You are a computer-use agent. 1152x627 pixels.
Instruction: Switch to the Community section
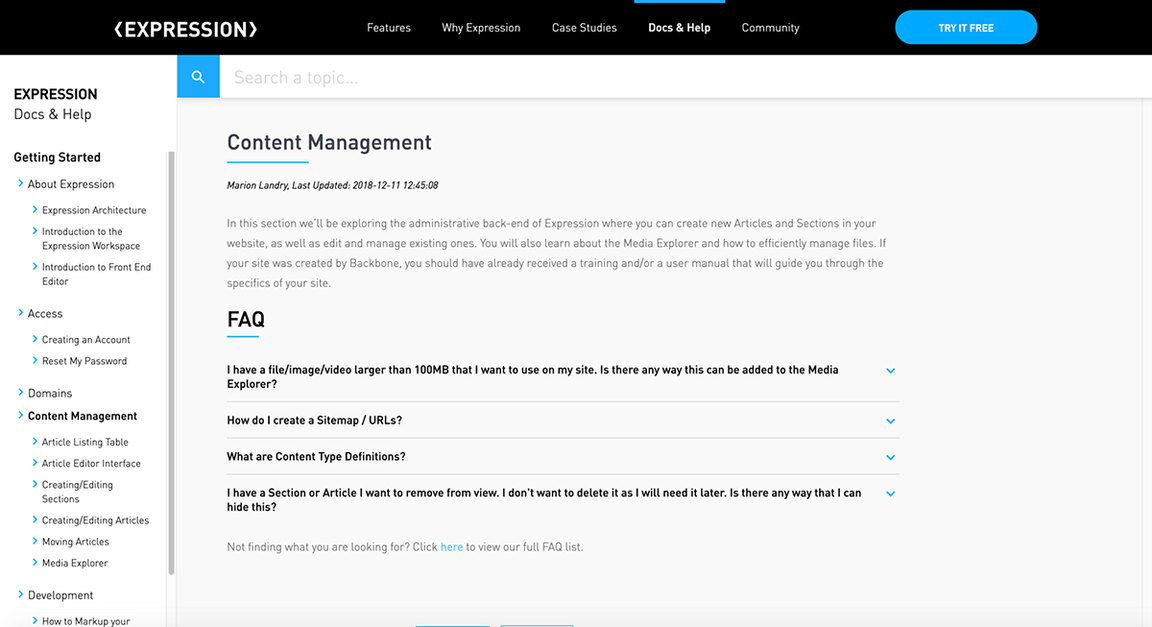[x=770, y=27]
